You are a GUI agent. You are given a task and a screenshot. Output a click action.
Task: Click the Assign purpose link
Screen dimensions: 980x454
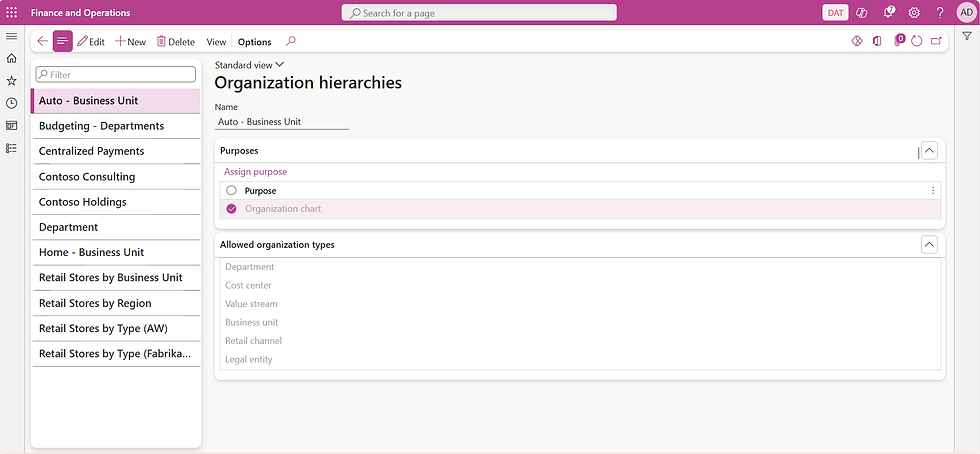[255, 172]
